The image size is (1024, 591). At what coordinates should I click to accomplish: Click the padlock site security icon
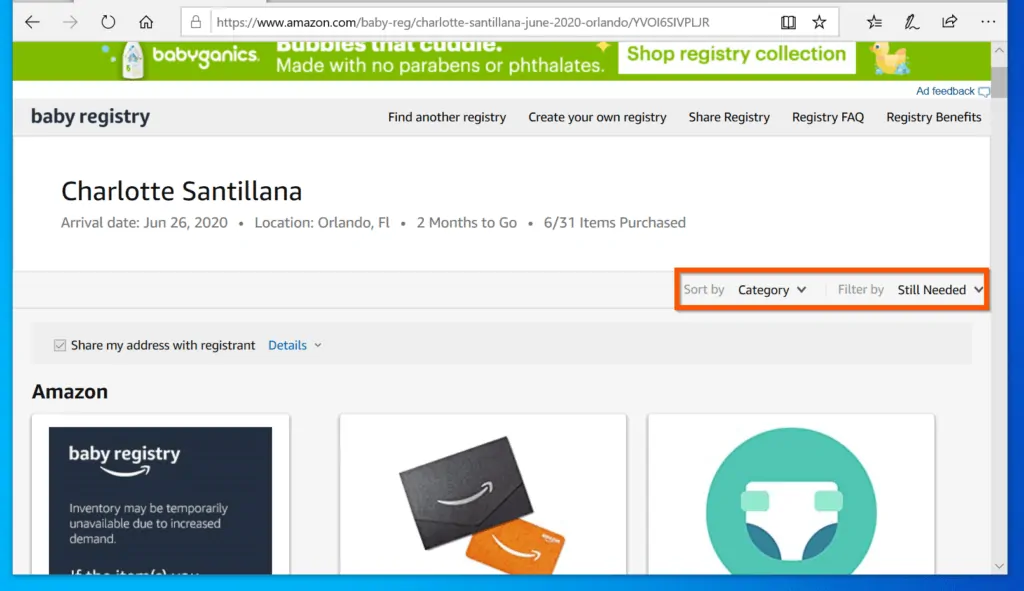[x=195, y=22]
